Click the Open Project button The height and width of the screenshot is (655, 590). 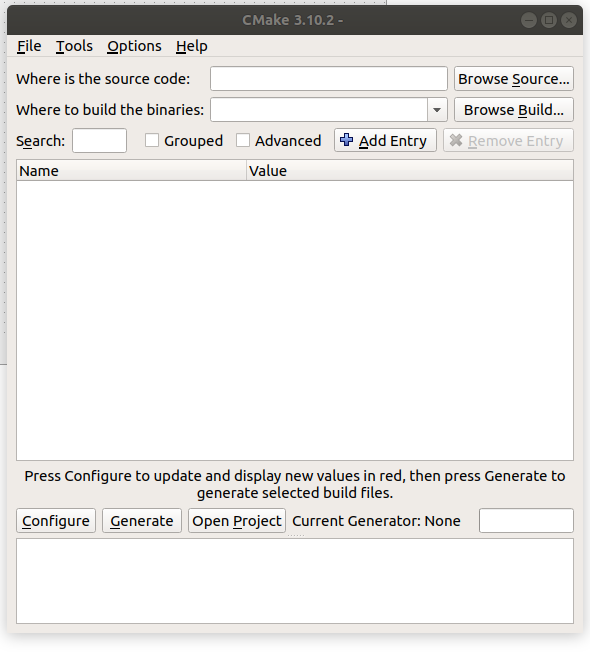237,520
